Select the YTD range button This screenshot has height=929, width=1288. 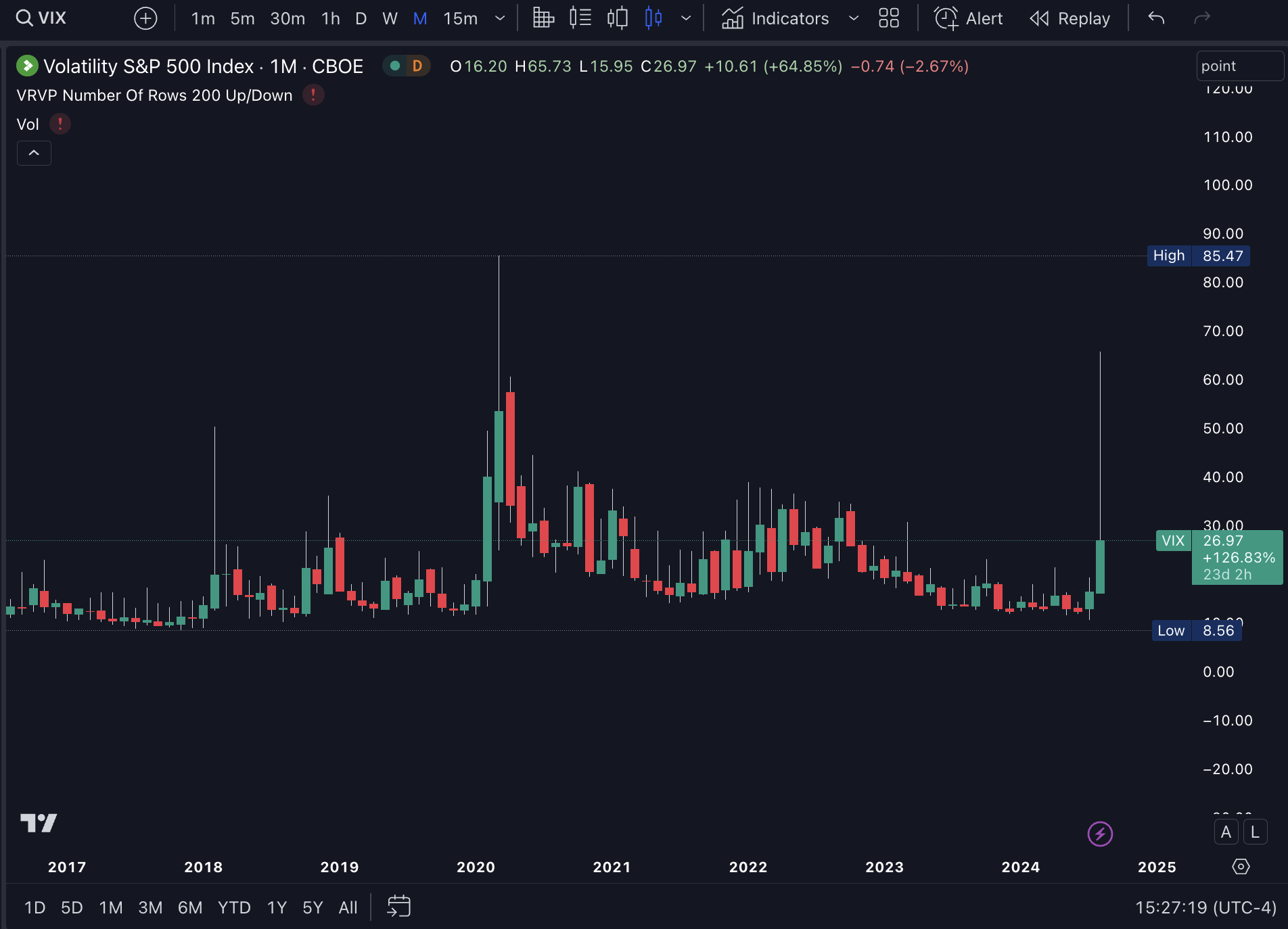tap(234, 907)
